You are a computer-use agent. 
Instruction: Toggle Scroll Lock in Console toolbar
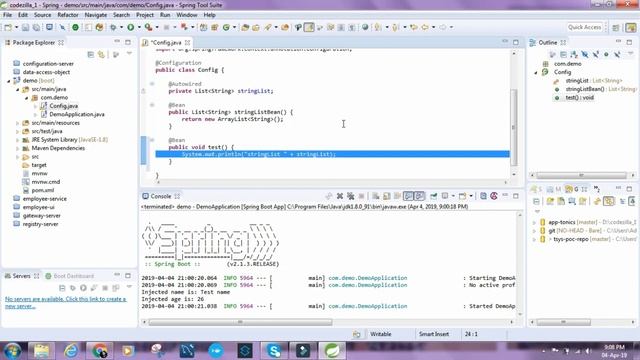(387, 196)
